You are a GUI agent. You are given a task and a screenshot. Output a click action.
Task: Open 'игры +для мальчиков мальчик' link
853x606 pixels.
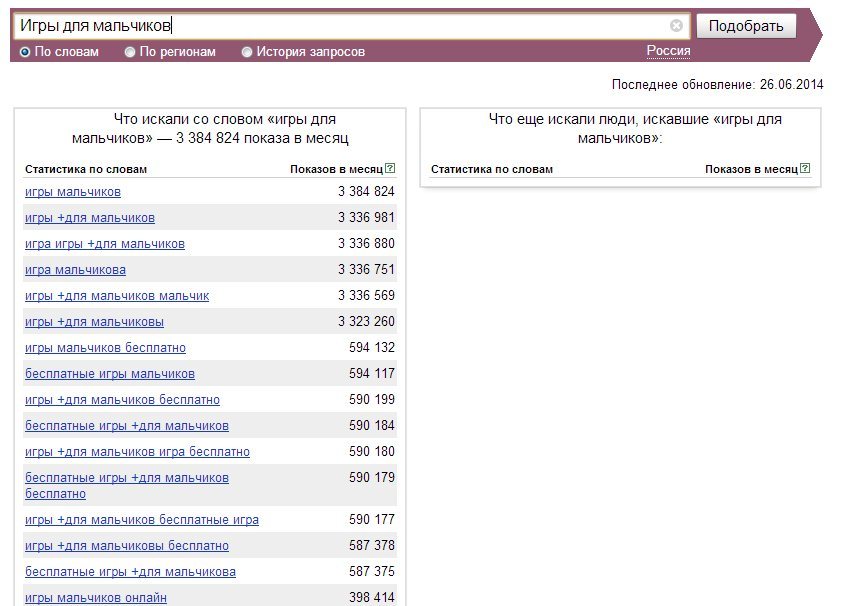[117, 296]
